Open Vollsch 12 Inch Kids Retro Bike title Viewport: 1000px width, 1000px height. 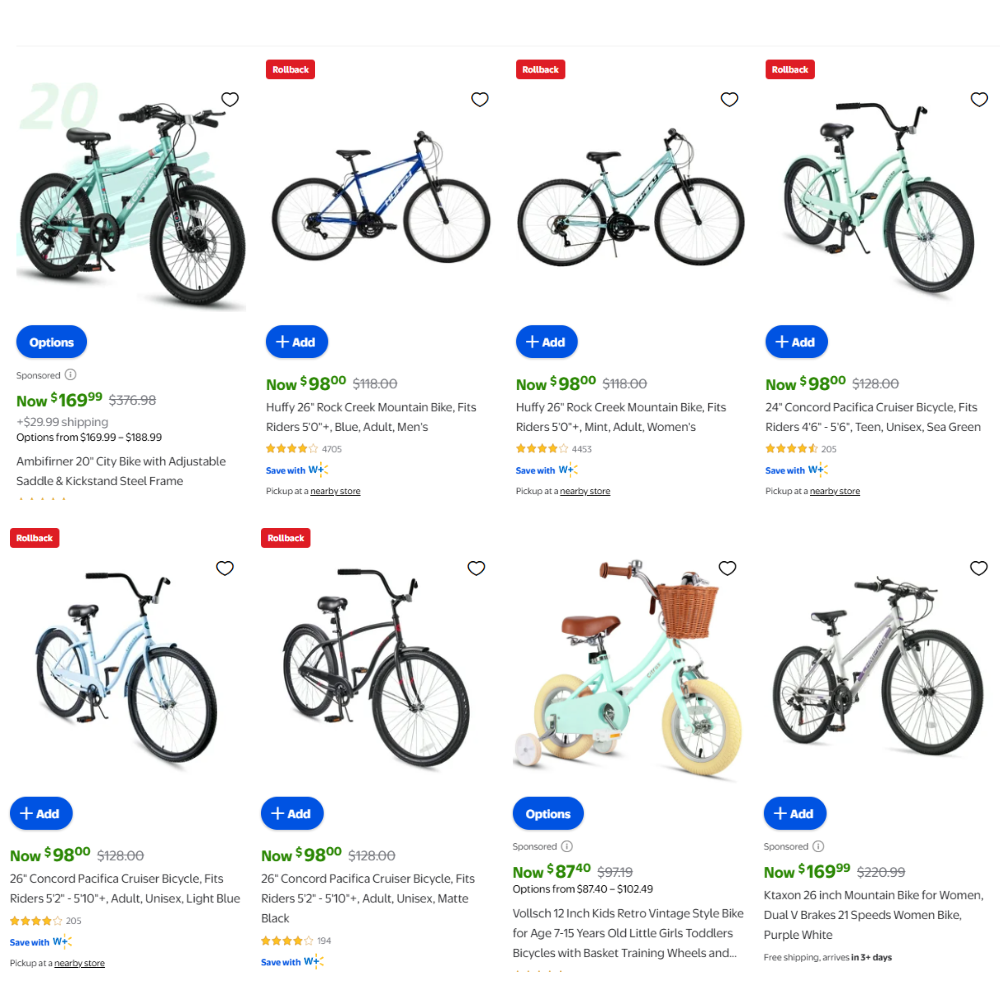628,932
